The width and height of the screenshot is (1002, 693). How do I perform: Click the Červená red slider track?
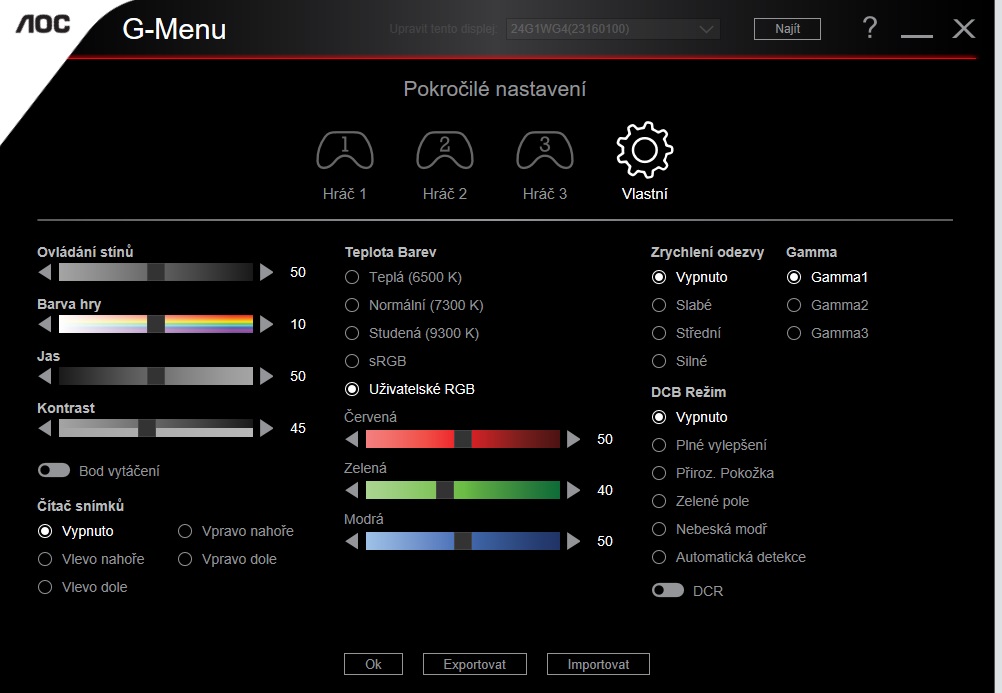click(x=463, y=439)
